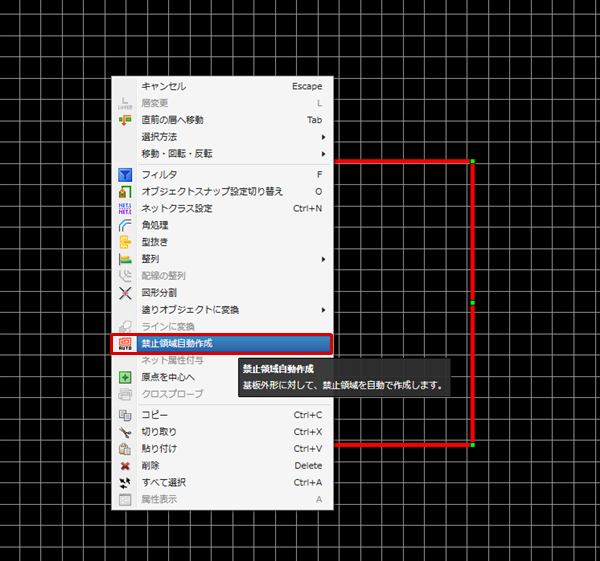Click the green midpoint handle on red line
Viewport: 600px width, 561px height.
click(473, 303)
